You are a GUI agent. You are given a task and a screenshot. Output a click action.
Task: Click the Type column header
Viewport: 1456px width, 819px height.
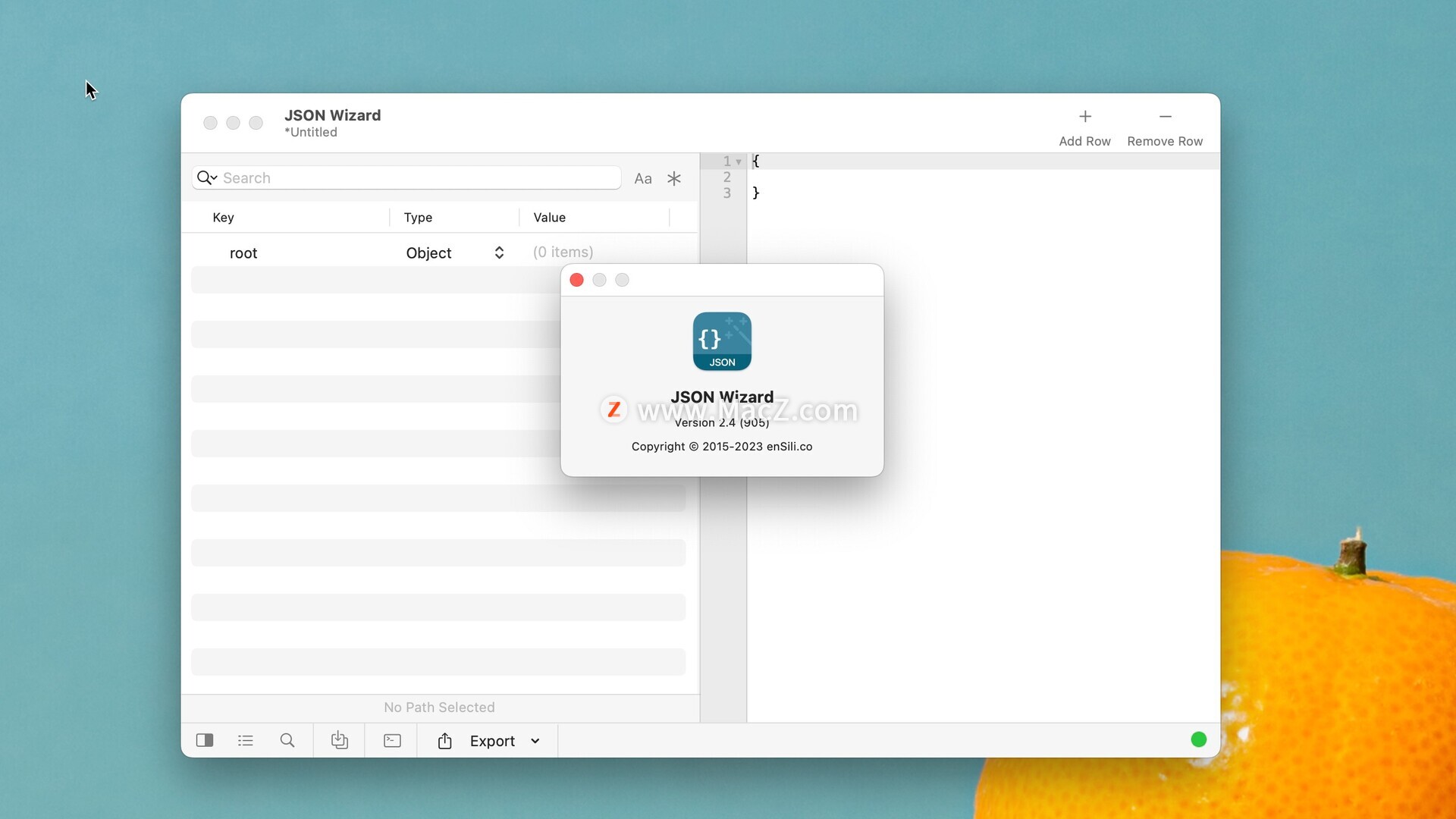[x=418, y=218]
